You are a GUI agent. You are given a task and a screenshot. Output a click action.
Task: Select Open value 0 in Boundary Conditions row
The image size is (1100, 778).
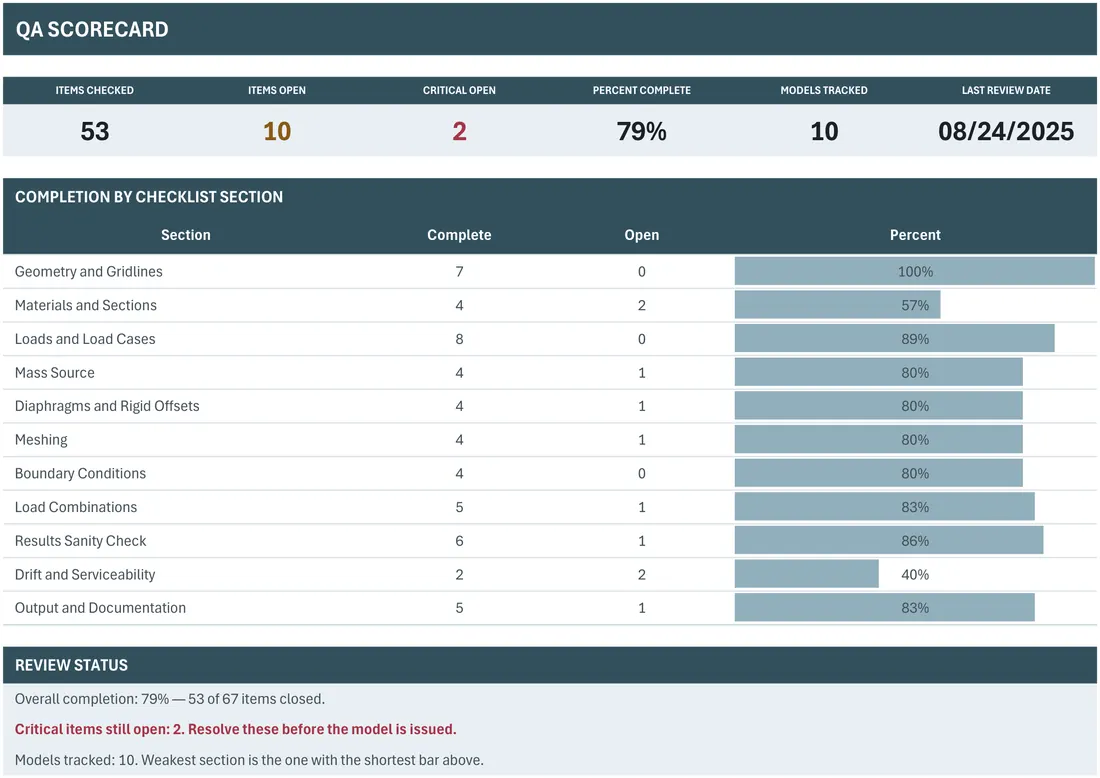point(641,474)
